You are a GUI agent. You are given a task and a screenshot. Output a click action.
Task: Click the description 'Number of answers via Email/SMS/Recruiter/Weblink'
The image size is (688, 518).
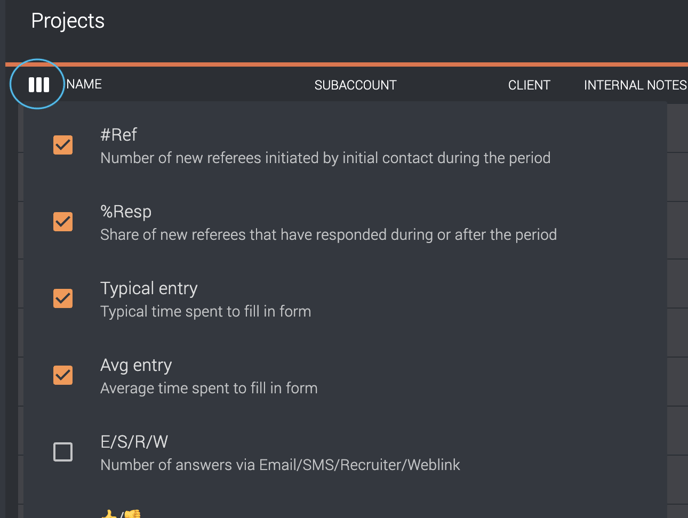coord(280,465)
